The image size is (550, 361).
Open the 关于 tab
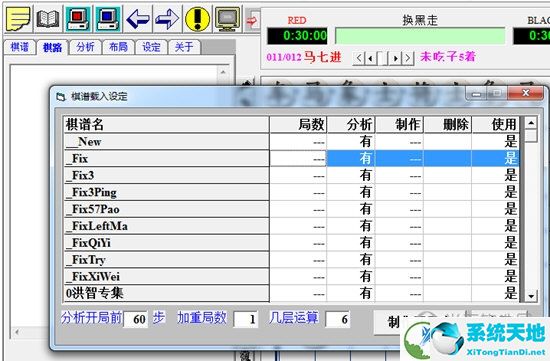tap(184, 47)
